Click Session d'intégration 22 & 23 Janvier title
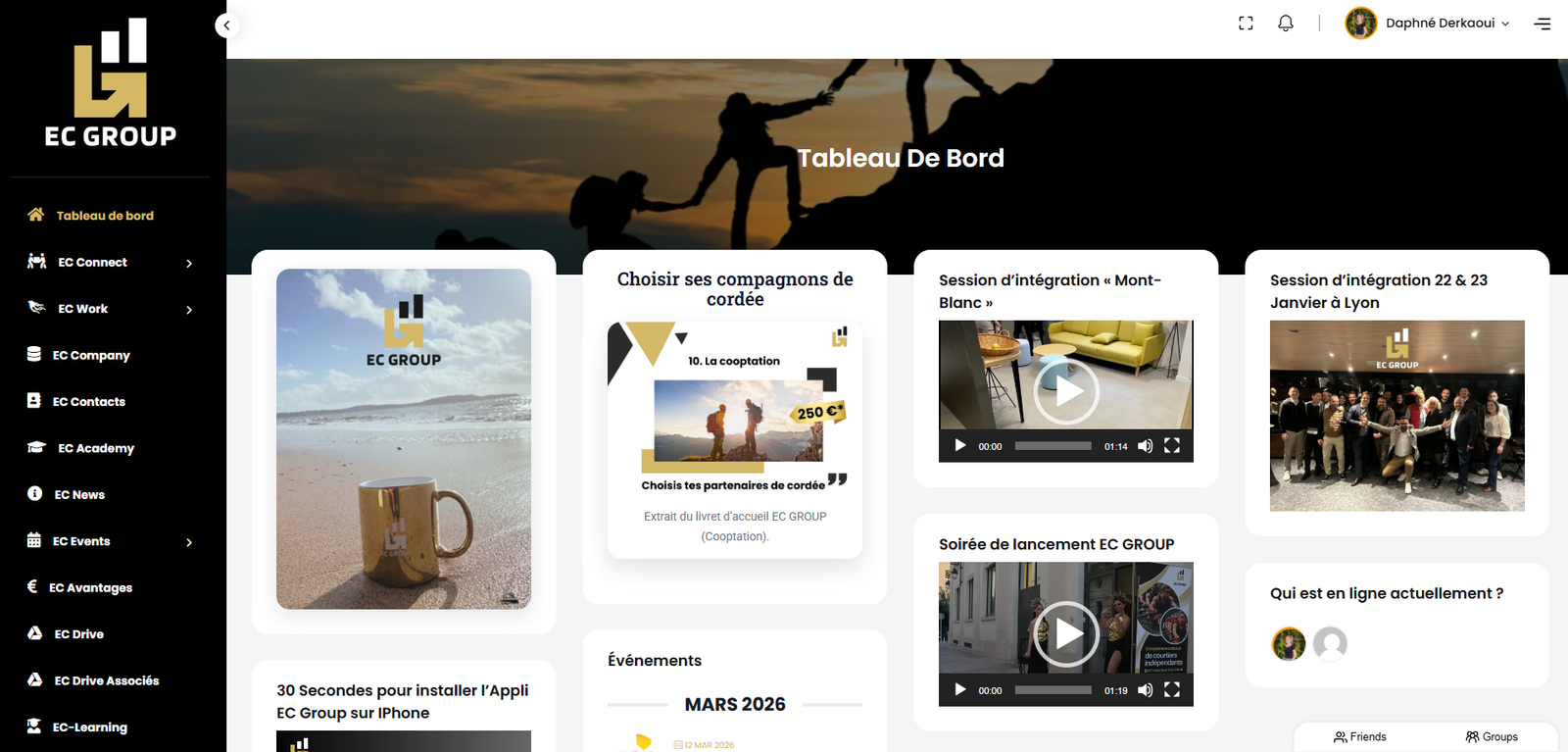Viewport: 1568px width, 752px height. [1379, 291]
